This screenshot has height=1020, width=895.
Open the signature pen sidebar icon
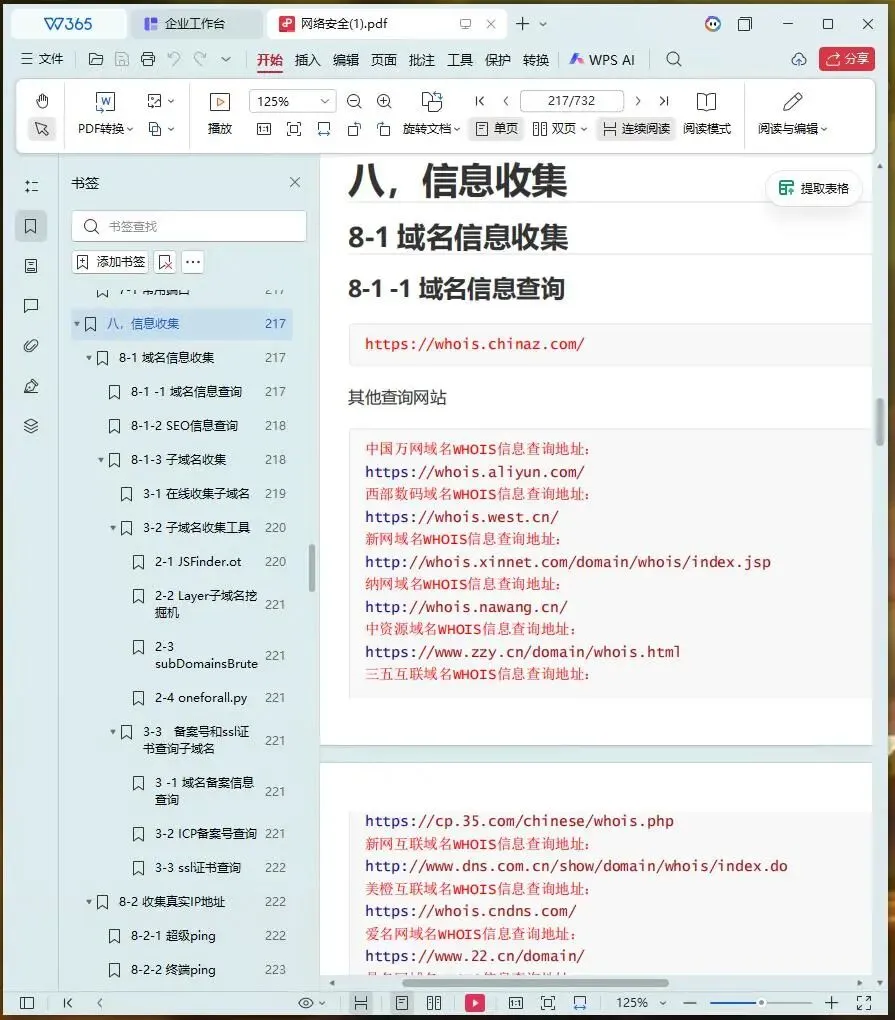[x=31, y=386]
